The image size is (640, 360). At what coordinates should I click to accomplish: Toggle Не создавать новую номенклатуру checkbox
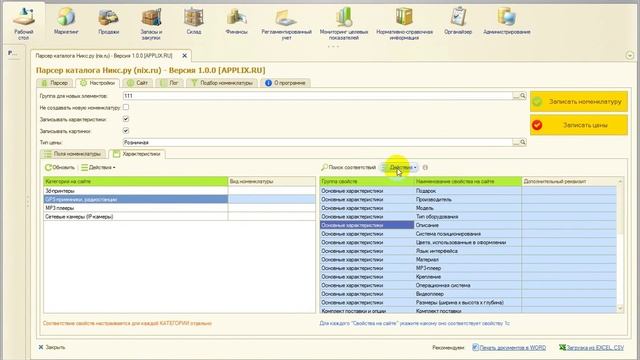coord(126,107)
